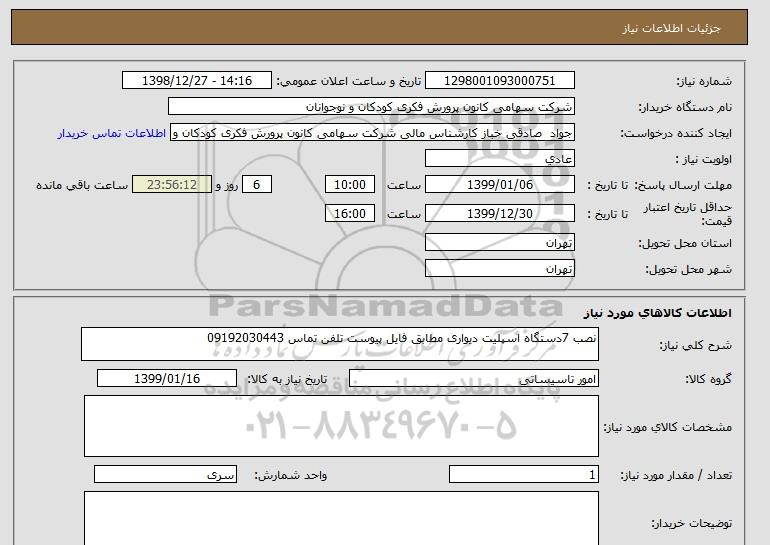This screenshot has width=770, height=545.
Task: Click the label استان محل تحویل
Action: 685,243
